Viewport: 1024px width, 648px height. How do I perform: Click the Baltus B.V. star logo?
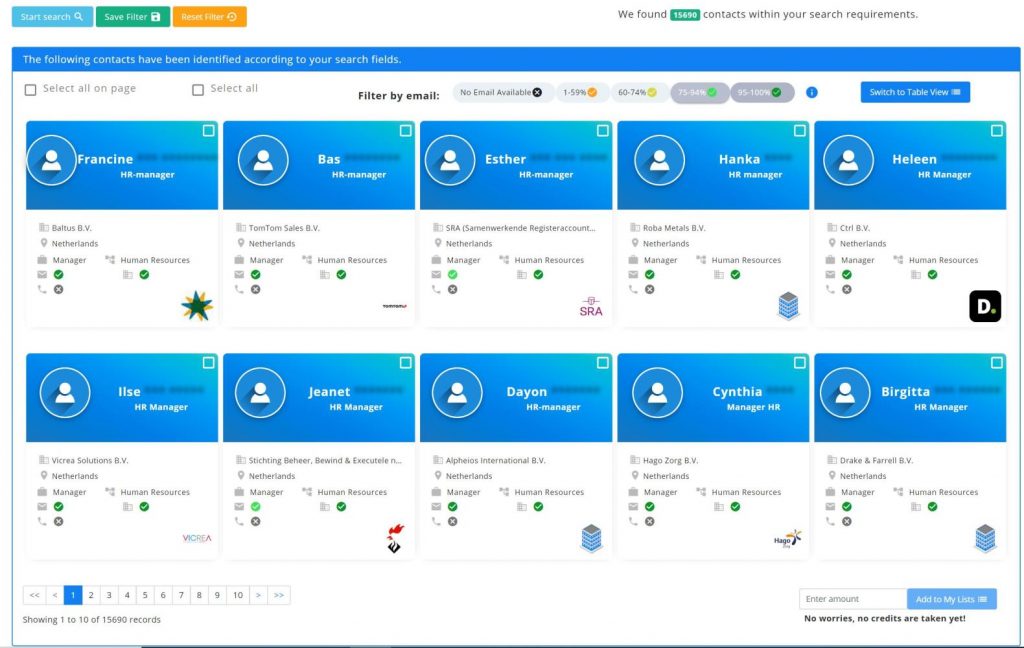pos(197,306)
